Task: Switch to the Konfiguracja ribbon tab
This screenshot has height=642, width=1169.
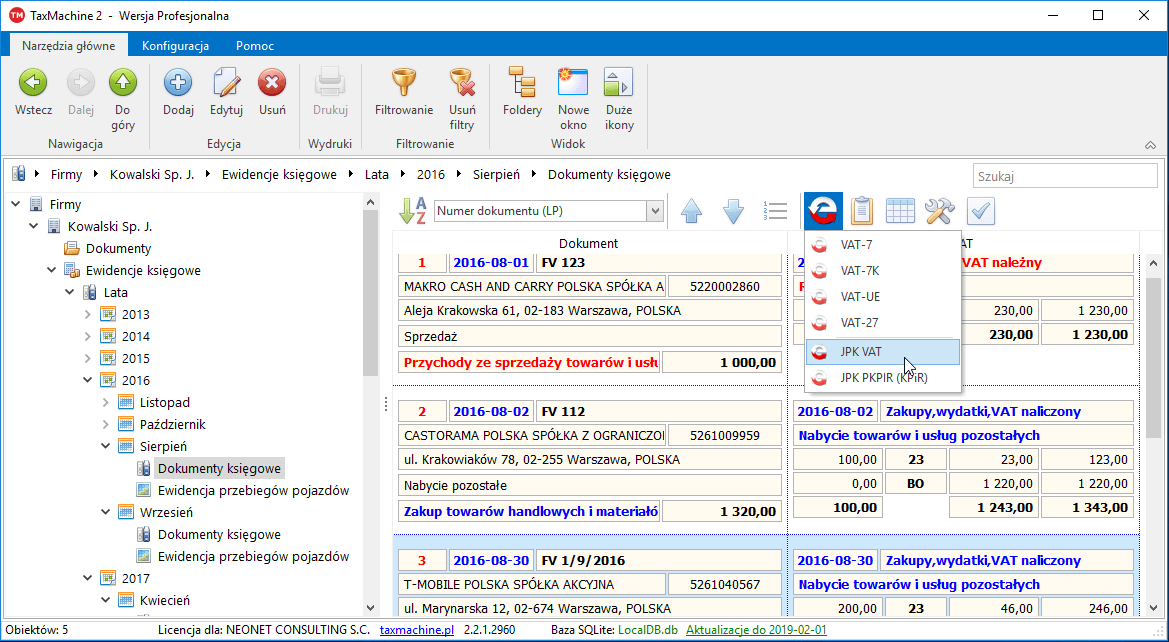Action: [x=175, y=46]
